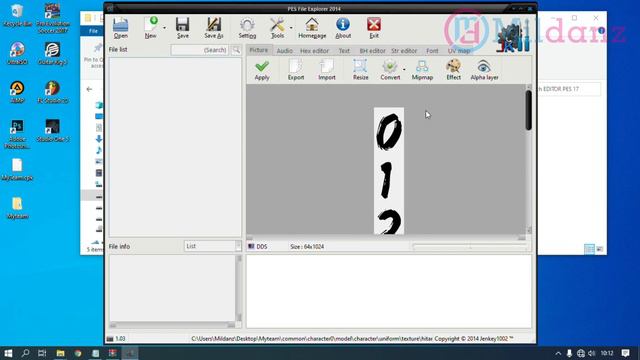Open File Explorer from taskbar
This screenshot has width=640, height=360.
pyautogui.click(x=60, y=353)
